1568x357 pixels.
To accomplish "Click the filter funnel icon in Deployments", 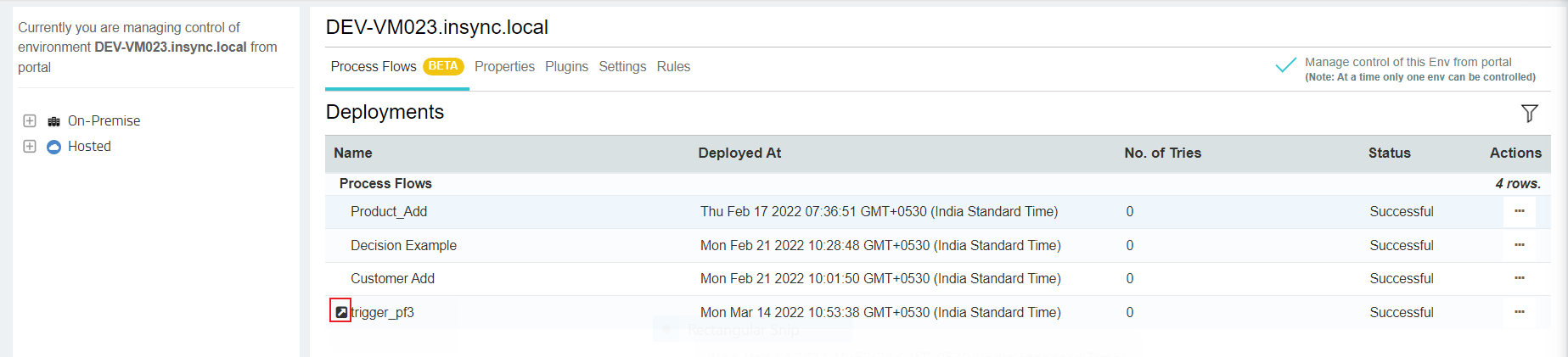I will (1529, 113).
